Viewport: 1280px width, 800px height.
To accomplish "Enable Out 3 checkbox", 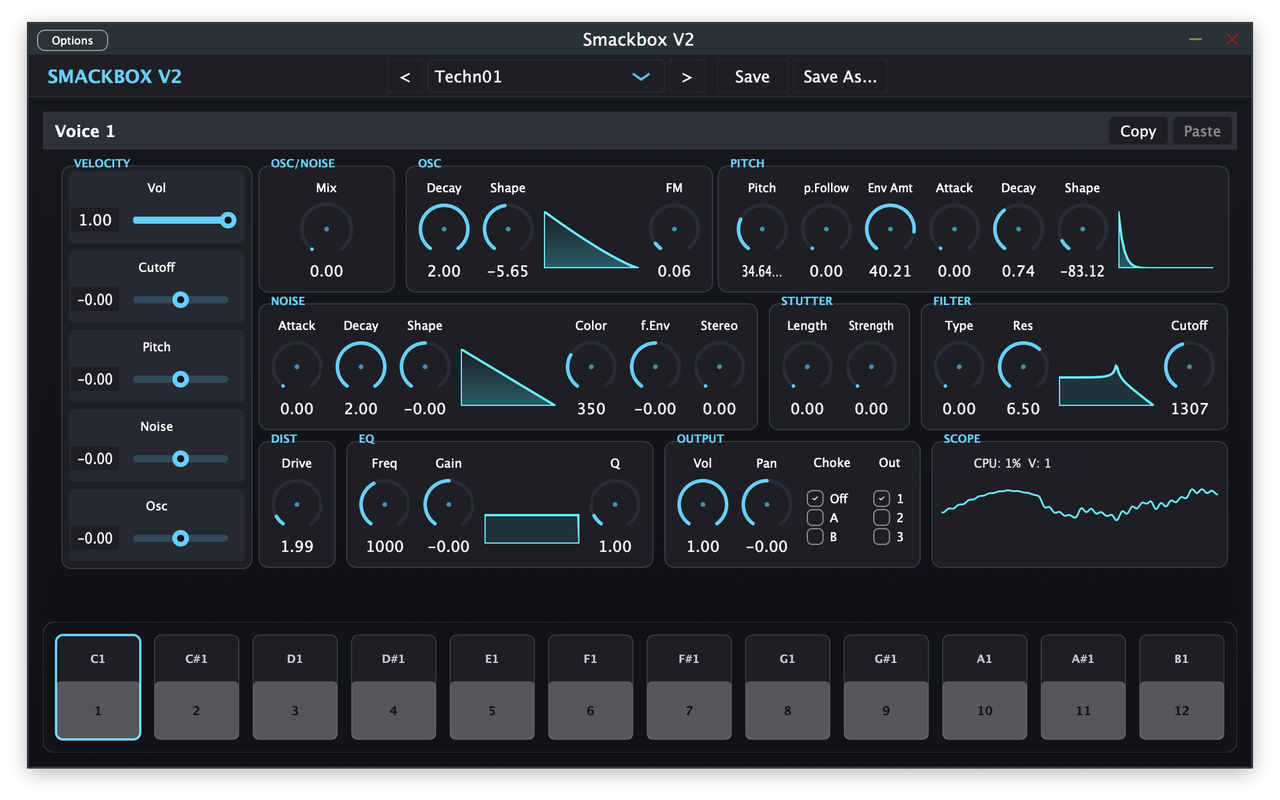I will (881, 536).
